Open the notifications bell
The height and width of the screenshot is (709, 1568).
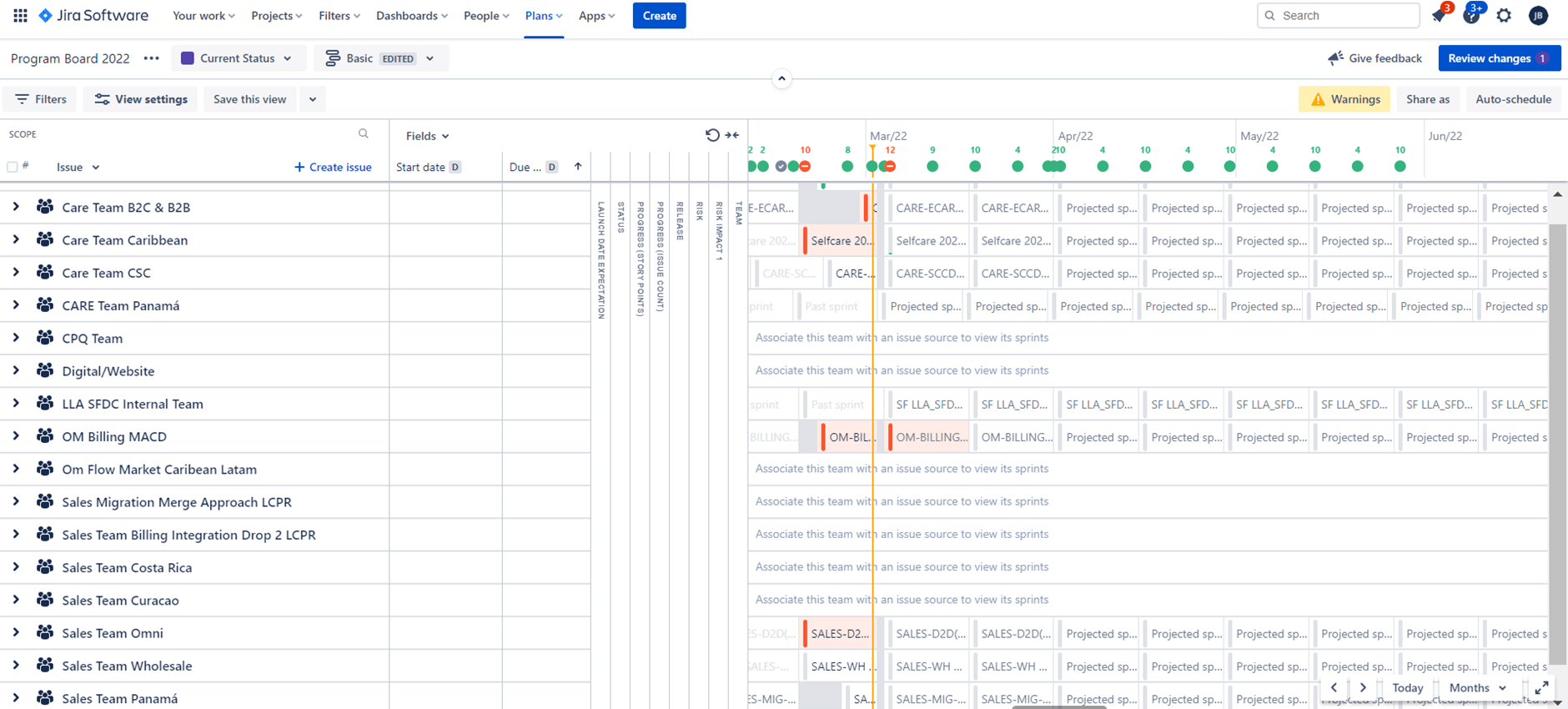[x=1439, y=16]
